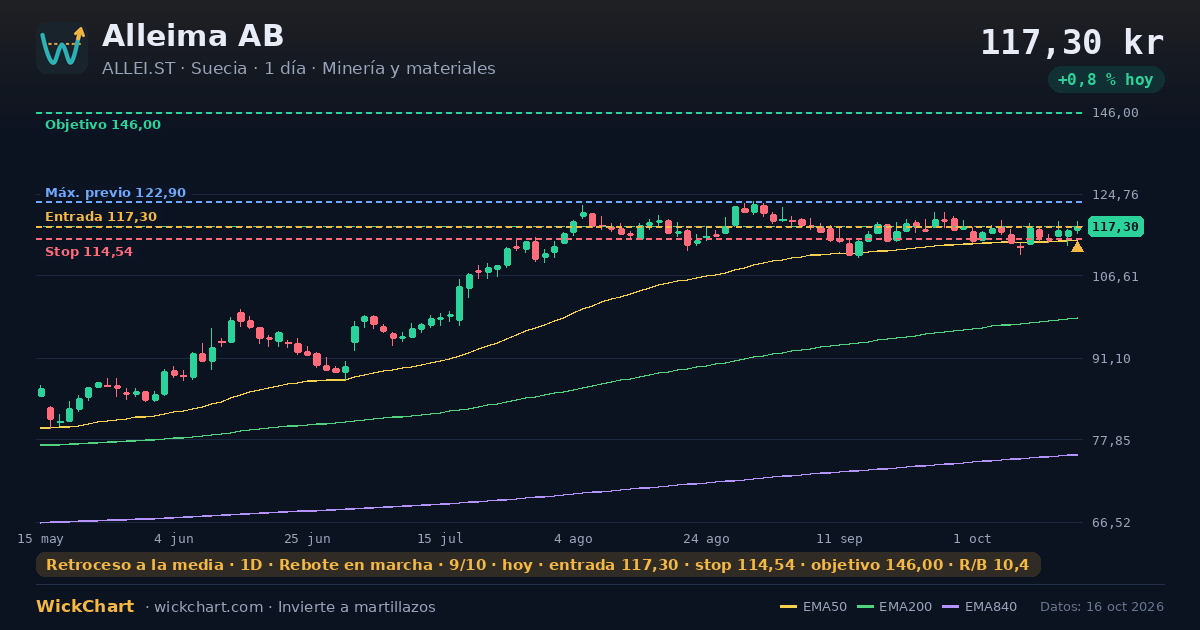Click the "25 jun" date axis label
Screen dimensions: 1200x630
(x=307, y=538)
